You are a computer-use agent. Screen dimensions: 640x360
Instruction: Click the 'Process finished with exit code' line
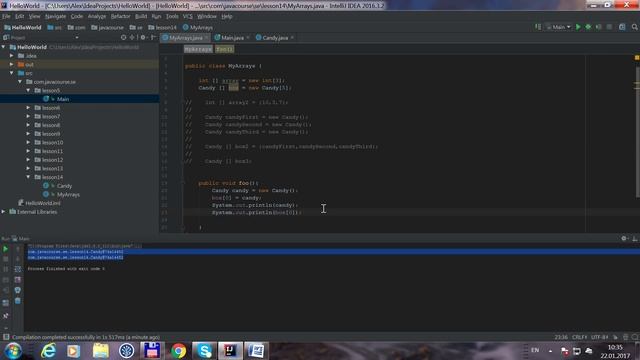click(x=66, y=269)
